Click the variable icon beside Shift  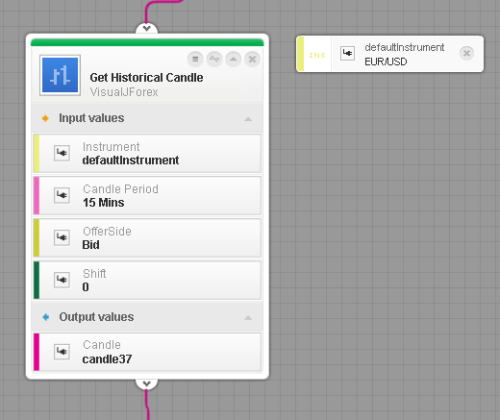tap(62, 280)
